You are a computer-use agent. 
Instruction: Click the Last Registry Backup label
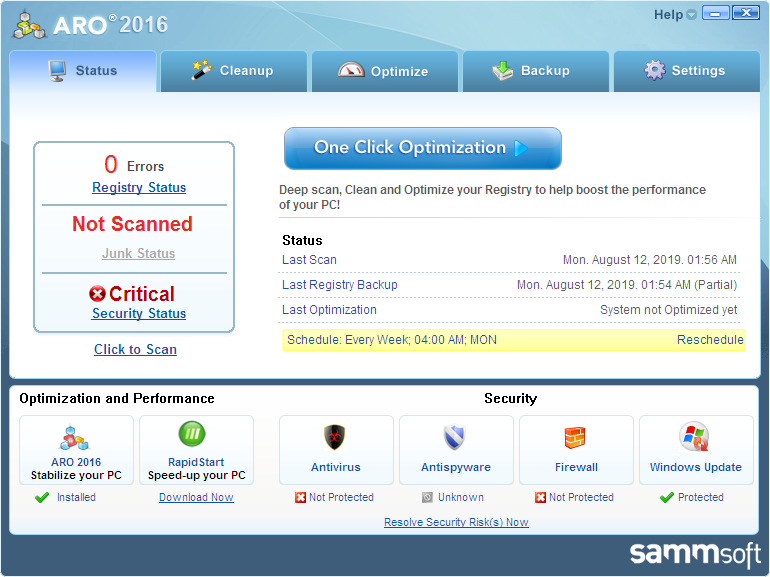340,285
